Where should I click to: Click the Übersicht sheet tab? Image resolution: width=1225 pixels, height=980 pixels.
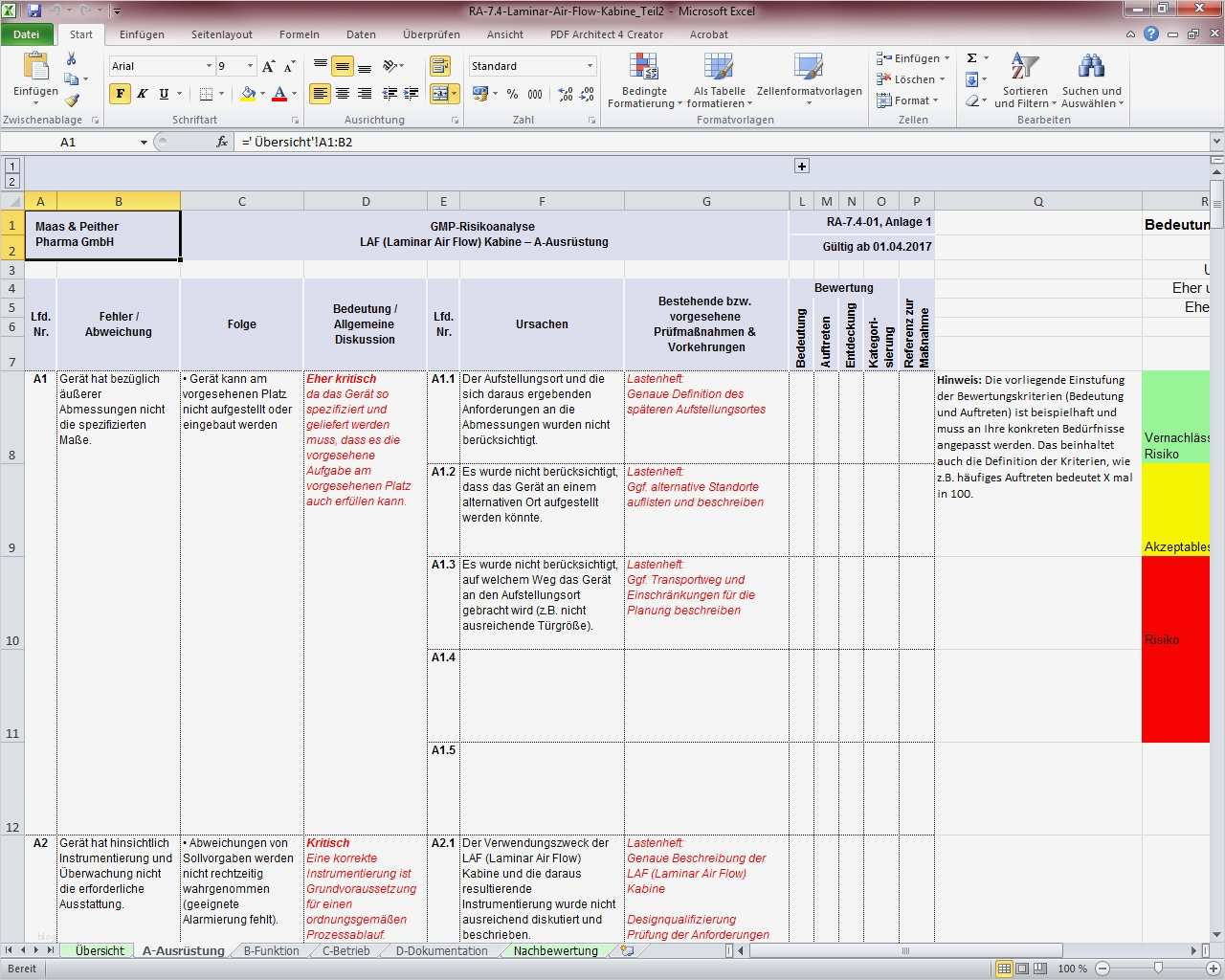pos(97,950)
